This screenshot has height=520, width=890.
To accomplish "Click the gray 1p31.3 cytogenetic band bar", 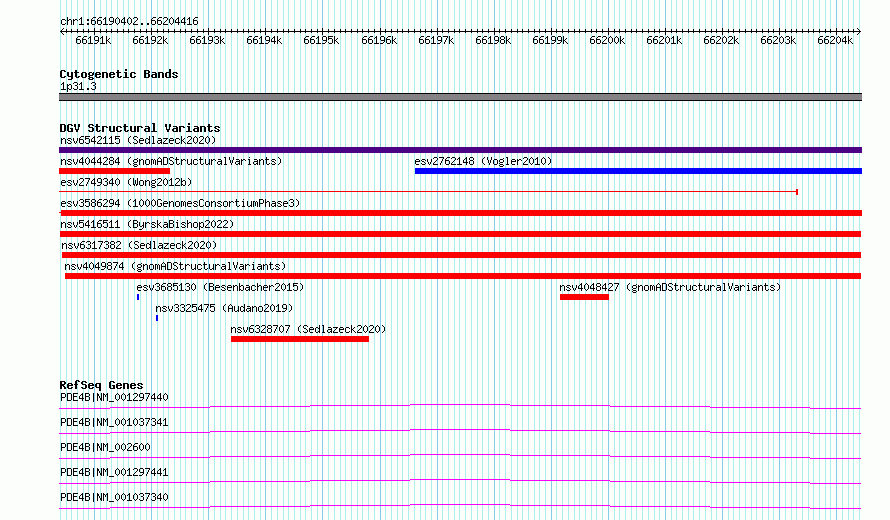I will point(460,97).
